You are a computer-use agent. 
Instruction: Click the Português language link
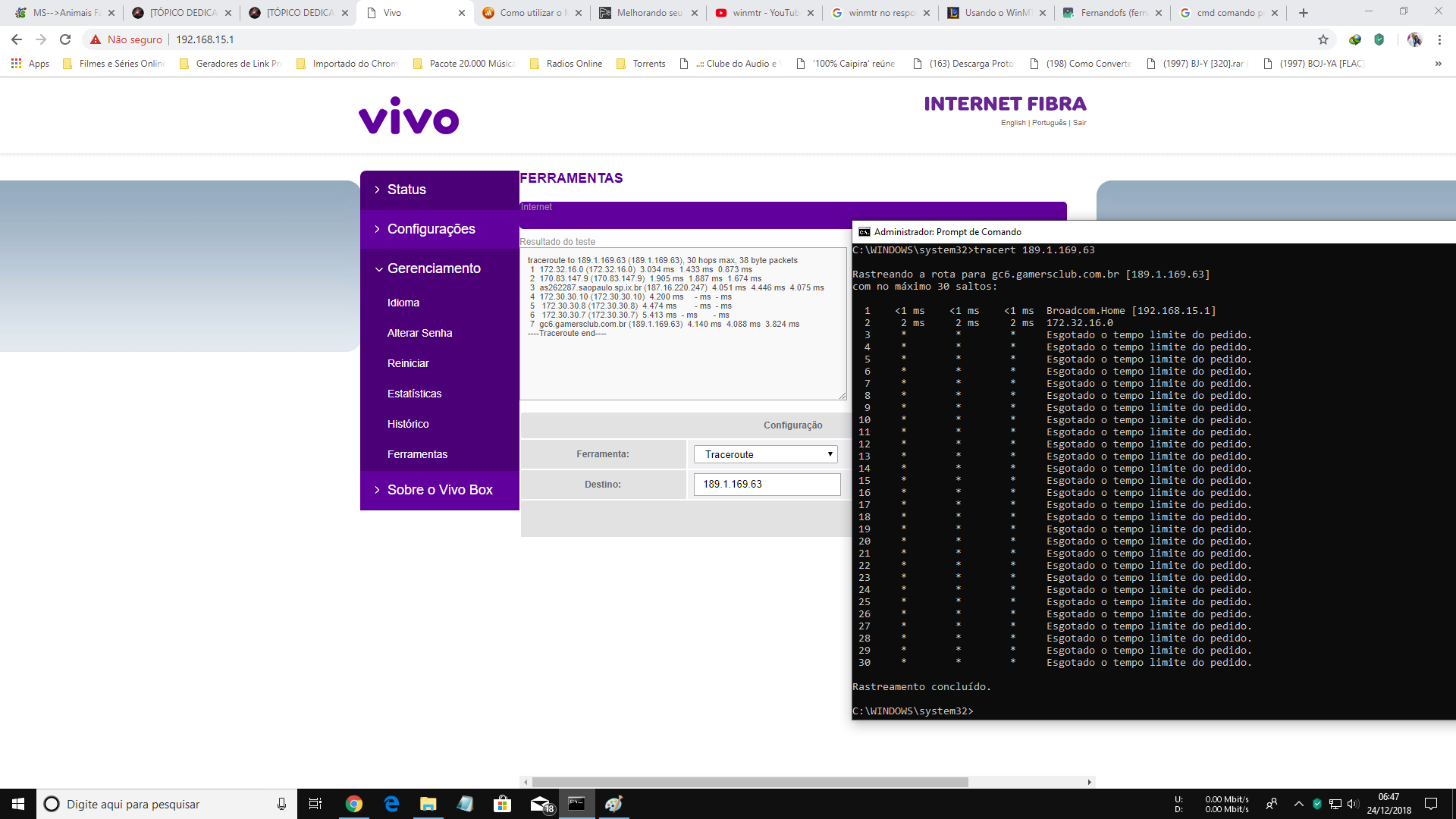(1049, 123)
